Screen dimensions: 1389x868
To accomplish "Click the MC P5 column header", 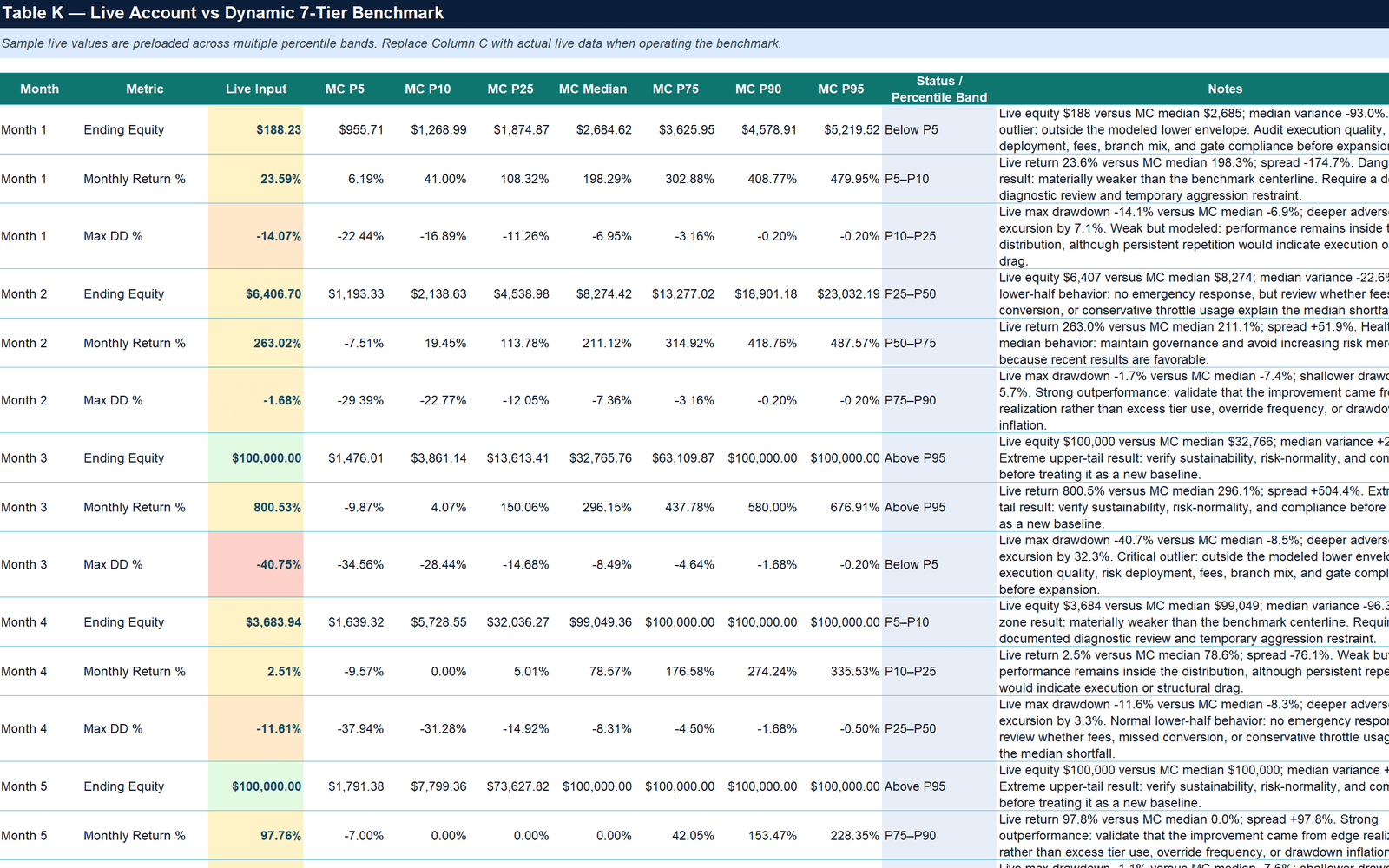I will [x=345, y=89].
